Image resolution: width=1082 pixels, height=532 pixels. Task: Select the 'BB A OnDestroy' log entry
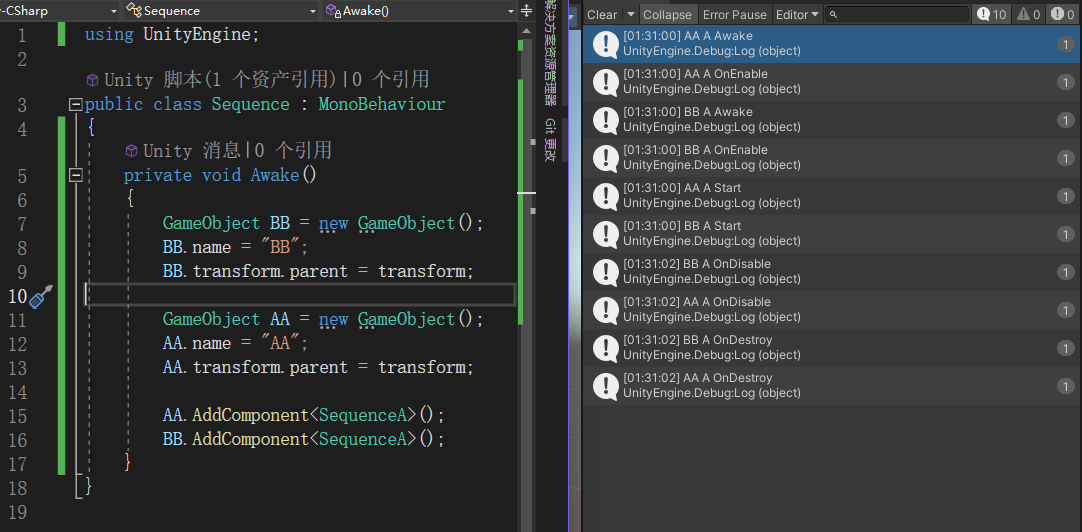(x=832, y=348)
